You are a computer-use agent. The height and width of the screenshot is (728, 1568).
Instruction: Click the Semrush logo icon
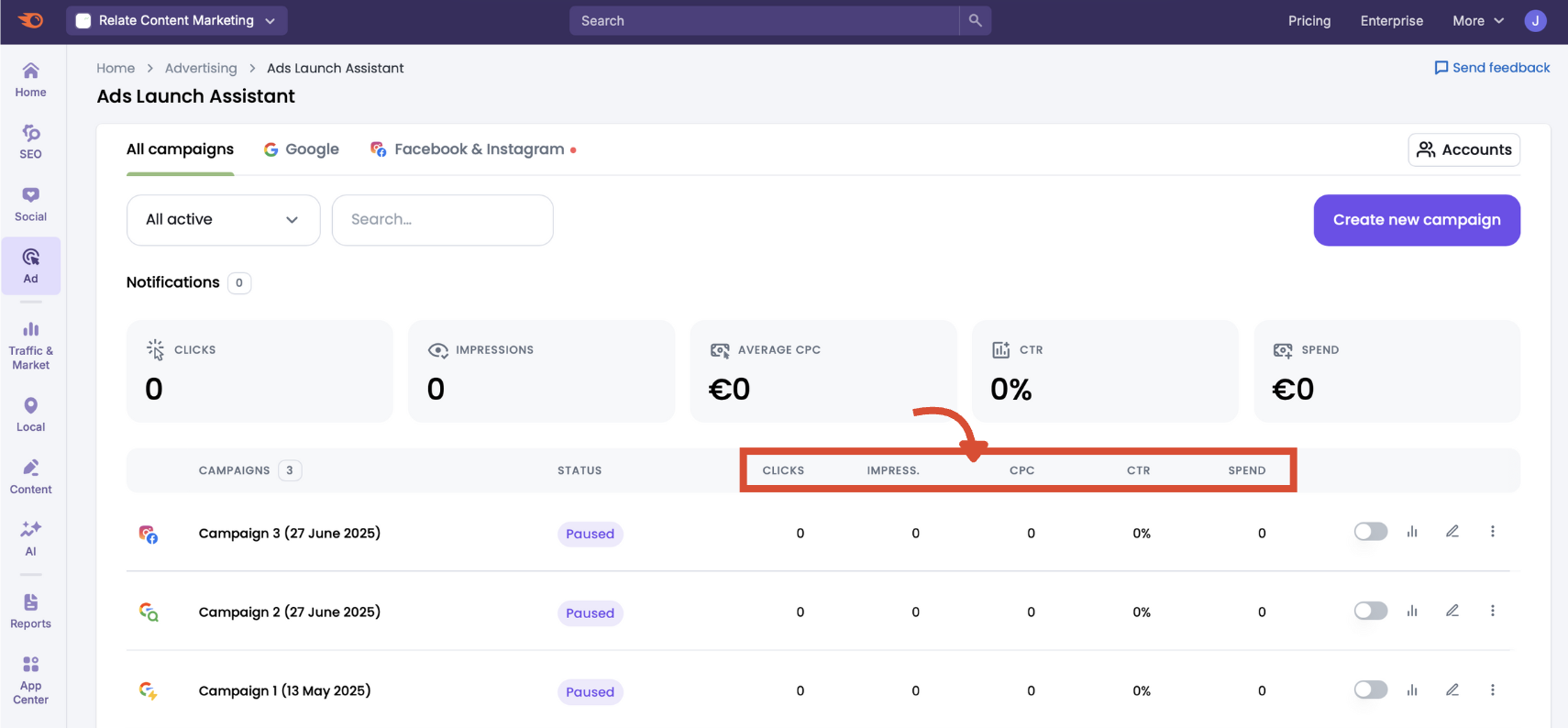tap(30, 20)
